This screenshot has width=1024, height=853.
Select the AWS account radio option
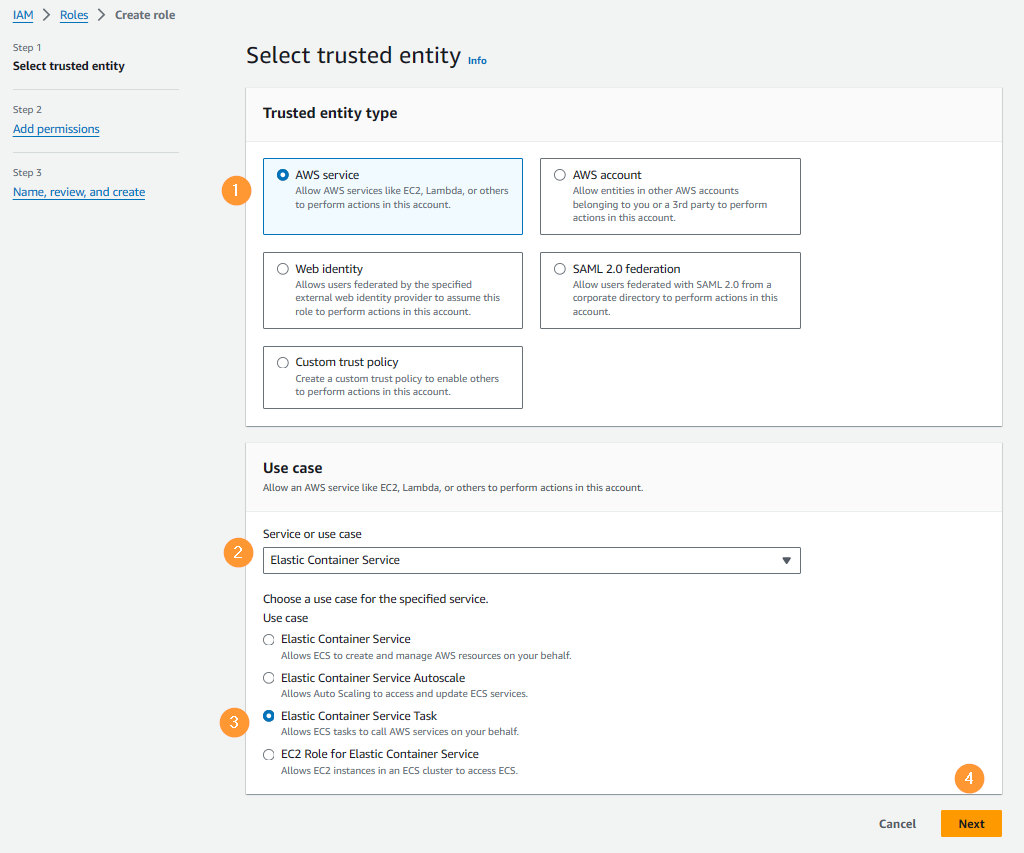click(560, 175)
